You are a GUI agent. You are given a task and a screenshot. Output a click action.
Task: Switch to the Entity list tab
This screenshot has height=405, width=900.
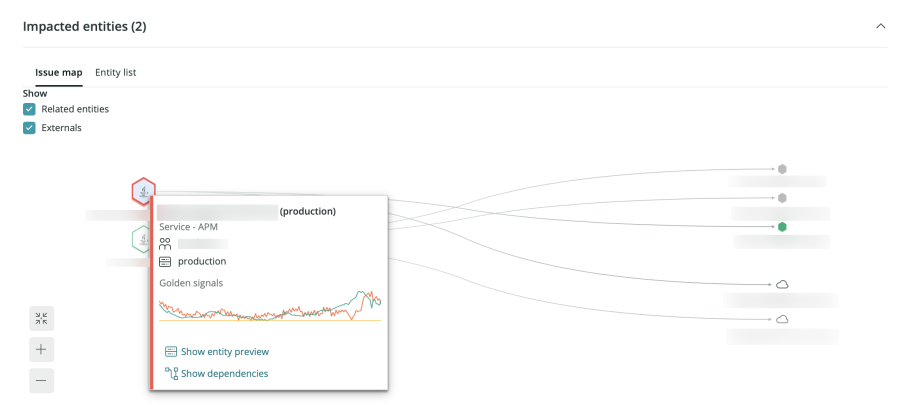click(x=116, y=73)
